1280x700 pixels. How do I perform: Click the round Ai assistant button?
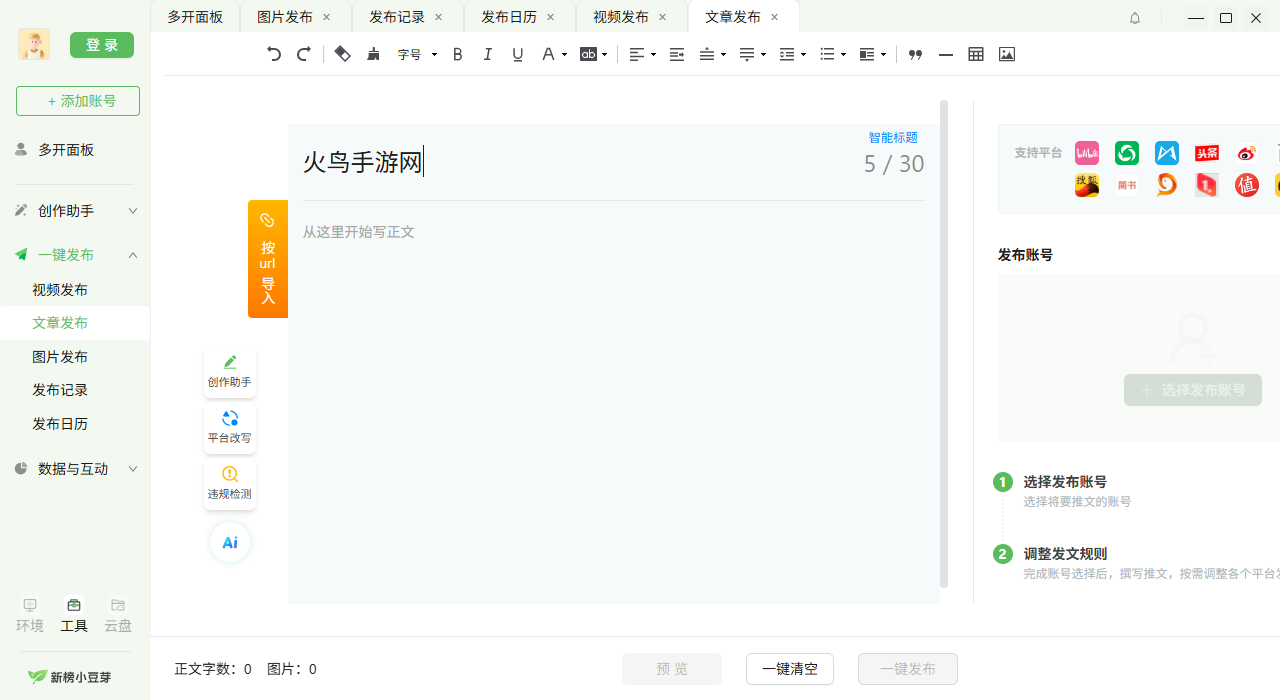pyautogui.click(x=230, y=542)
